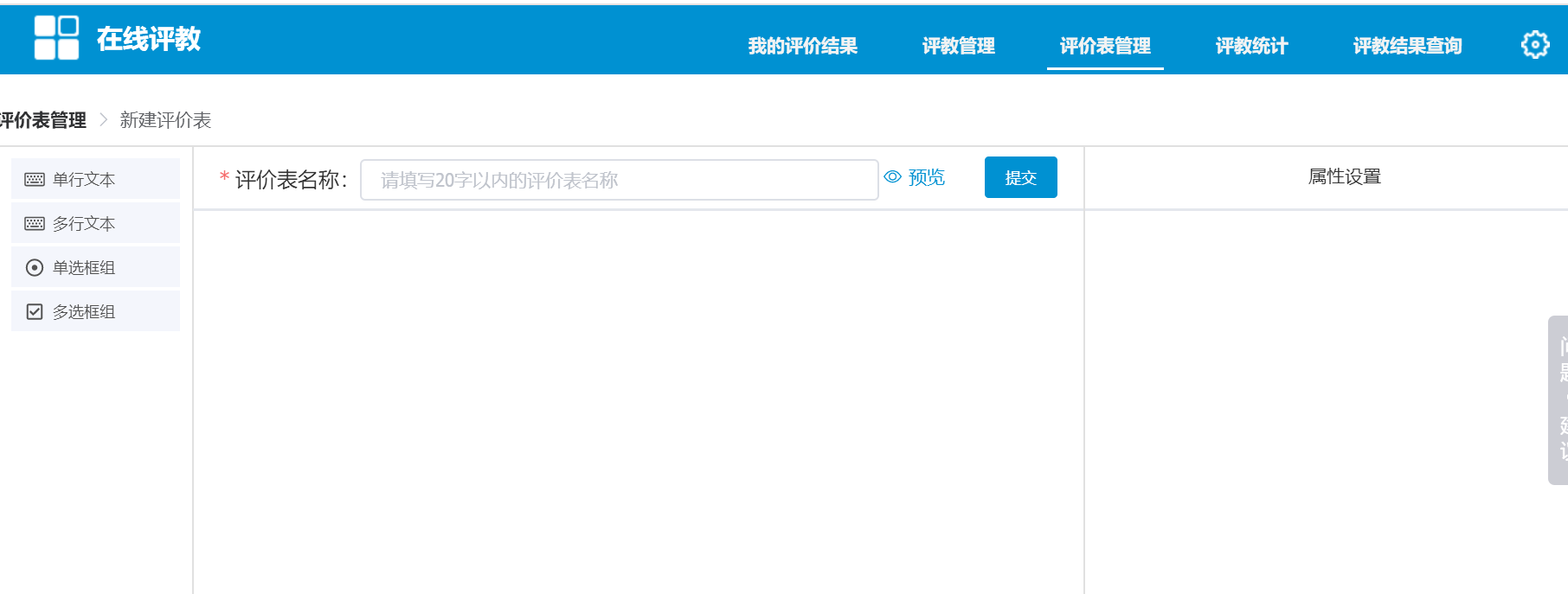This screenshot has height=594, width=1568.
Task: Submit the form with 提交 button
Action: coord(1021,177)
